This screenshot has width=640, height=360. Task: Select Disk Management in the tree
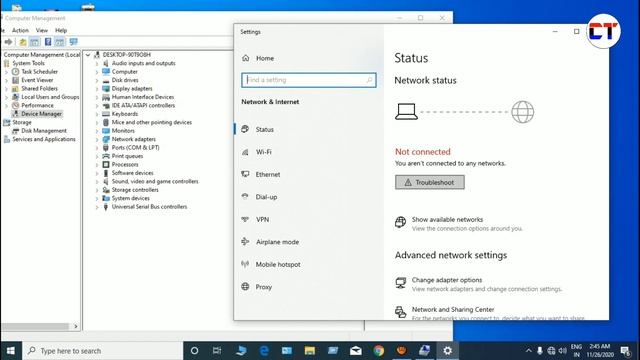(x=44, y=131)
